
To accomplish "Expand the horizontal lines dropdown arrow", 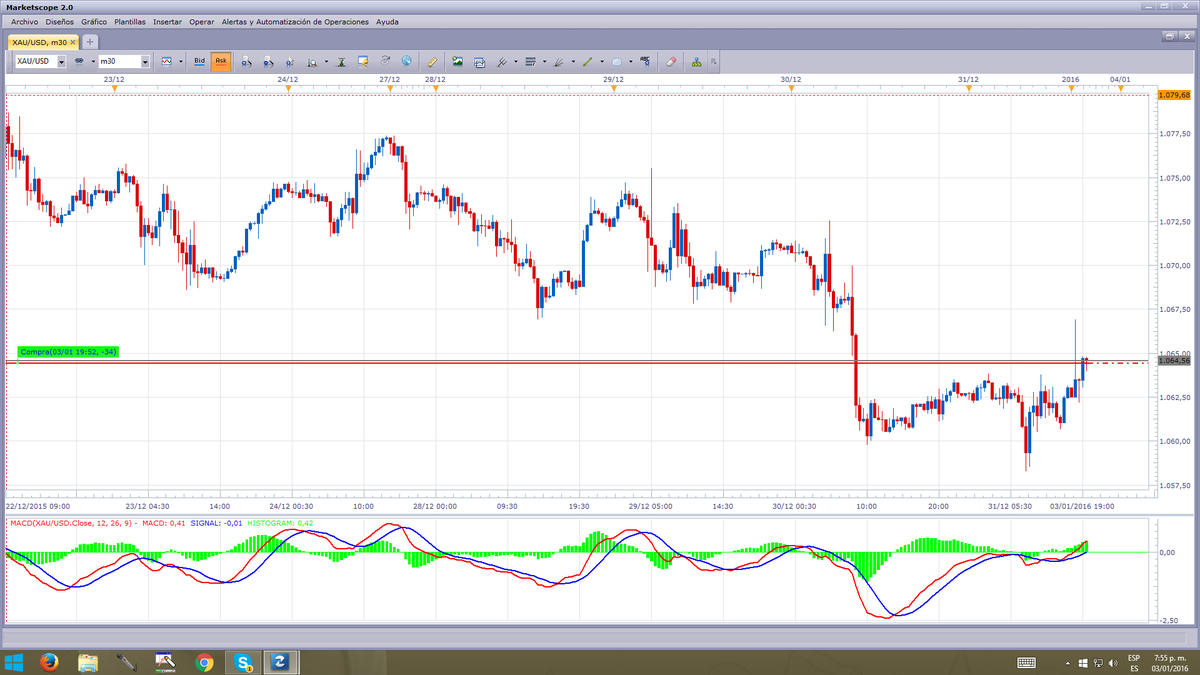I will coord(544,62).
